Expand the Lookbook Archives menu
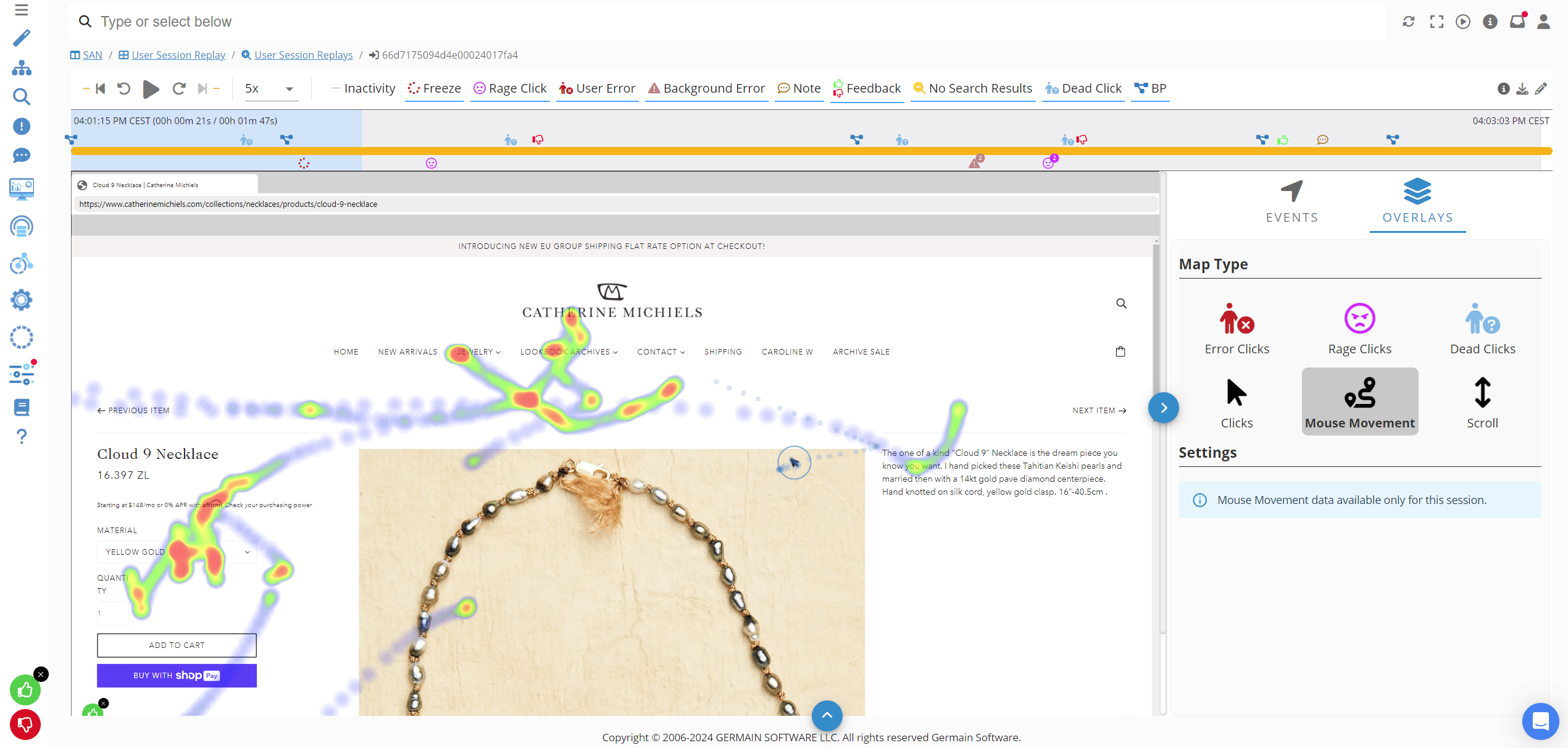 [569, 351]
